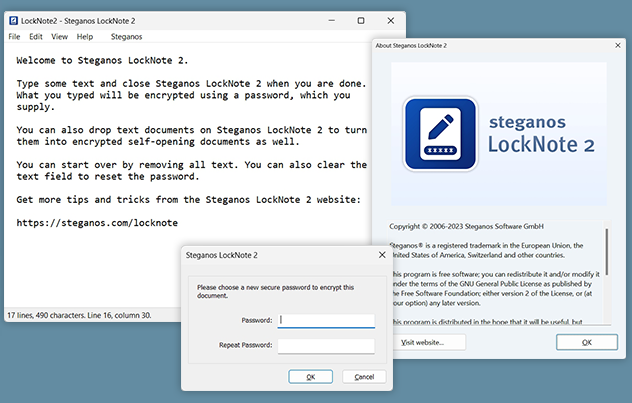This screenshot has height=403, width=632.
Task: Close the About Steganos LockNote 2 dialog
Action: tap(618, 46)
